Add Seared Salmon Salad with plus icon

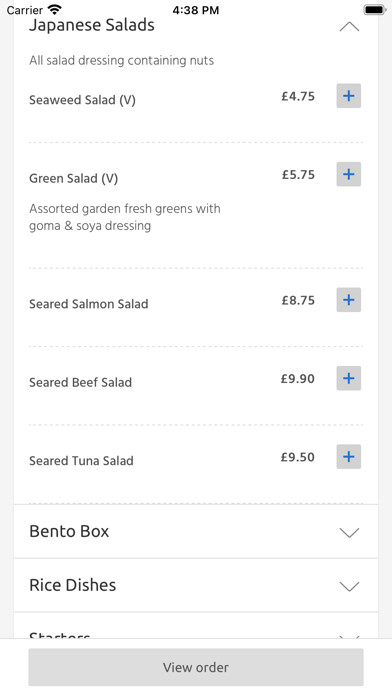(x=348, y=300)
